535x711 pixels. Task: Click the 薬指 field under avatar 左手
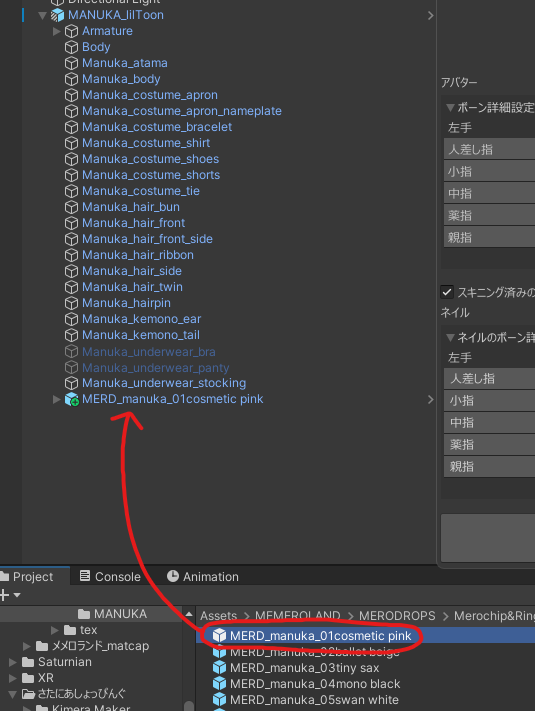[x=489, y=215]
